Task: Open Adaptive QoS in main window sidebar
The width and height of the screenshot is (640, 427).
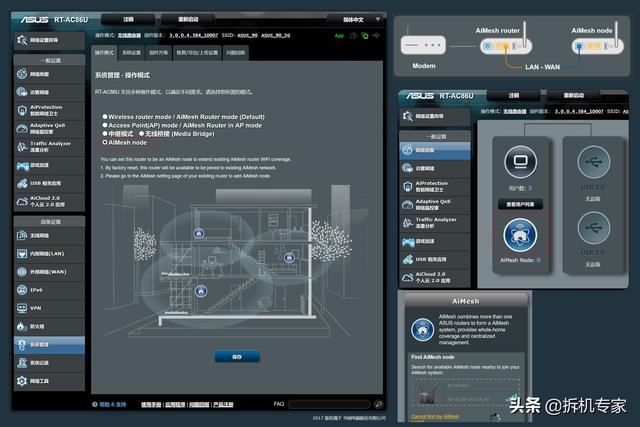Action: 49,129
